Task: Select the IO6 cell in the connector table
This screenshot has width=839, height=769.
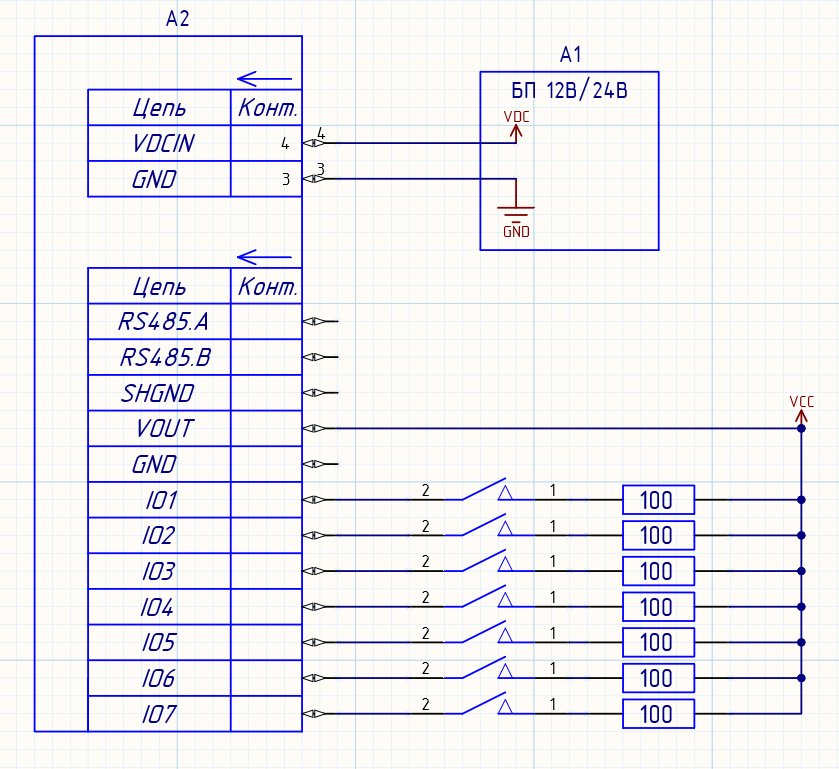Action: 159,678
